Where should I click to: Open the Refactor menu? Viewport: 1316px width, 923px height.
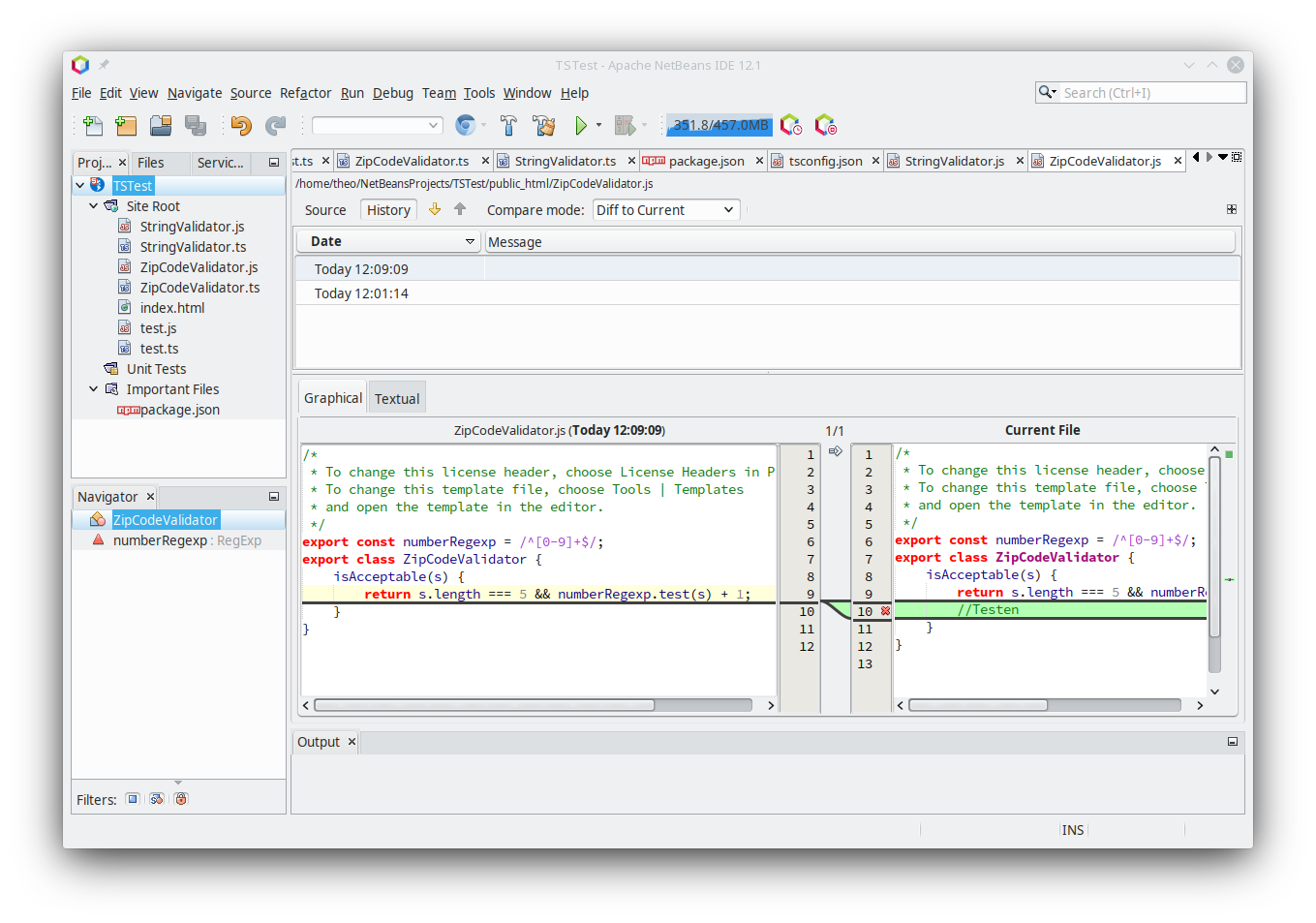[305, 93]
